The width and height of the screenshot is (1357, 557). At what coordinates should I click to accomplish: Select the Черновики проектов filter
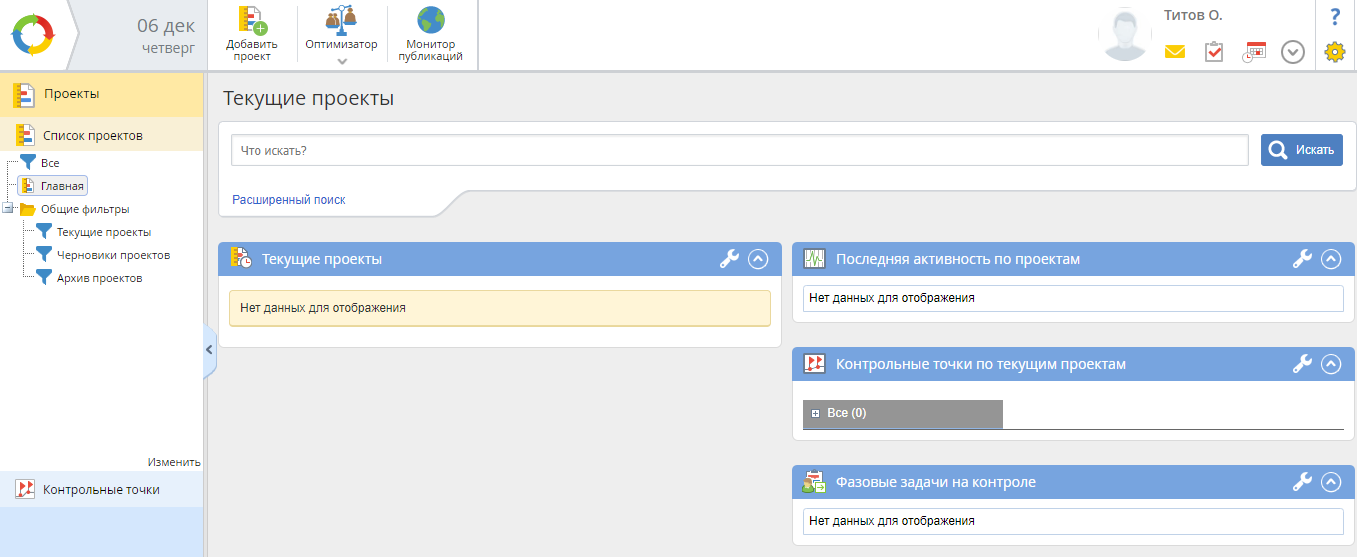(x=113, y=255)
